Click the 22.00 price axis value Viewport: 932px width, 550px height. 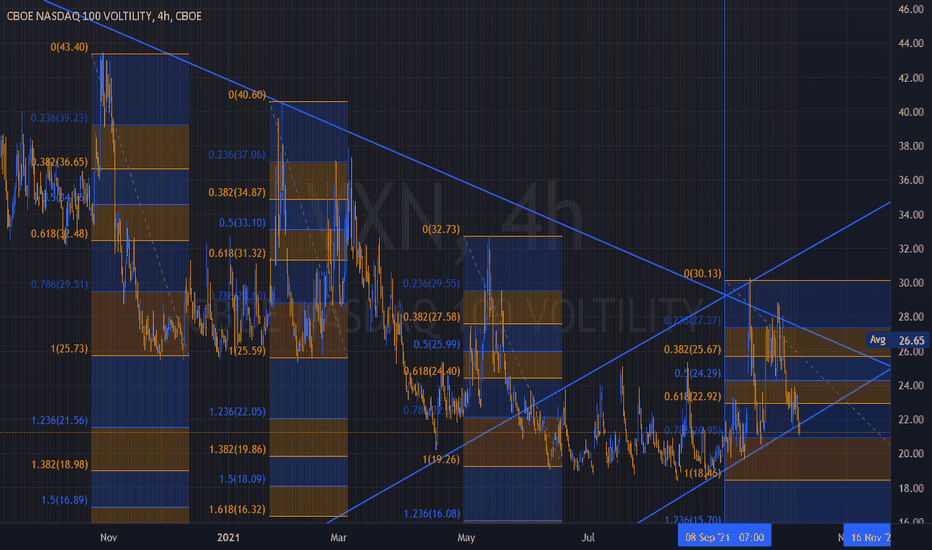coord(911,419)
